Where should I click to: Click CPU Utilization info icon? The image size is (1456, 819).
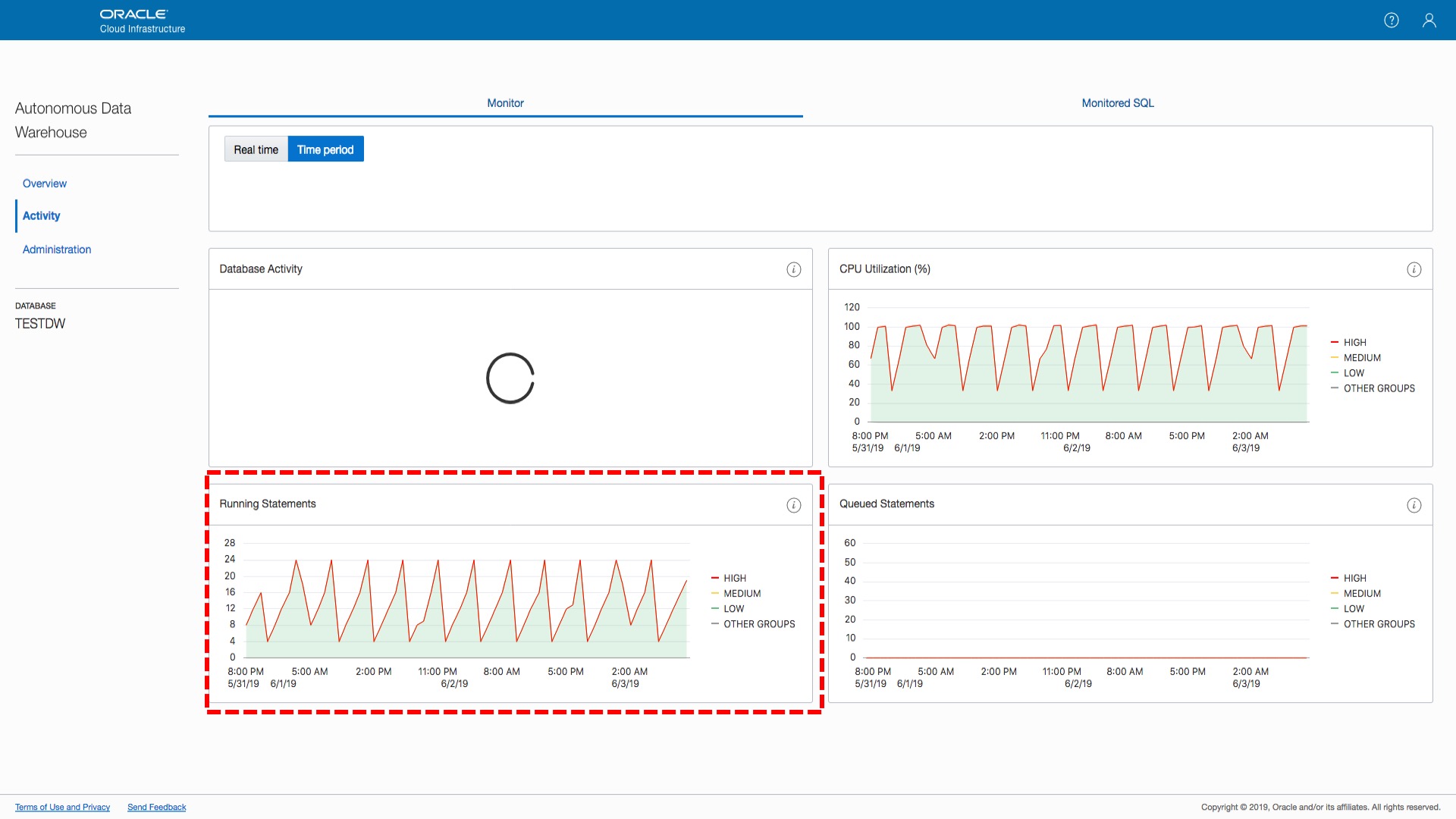pos(1414,269)
